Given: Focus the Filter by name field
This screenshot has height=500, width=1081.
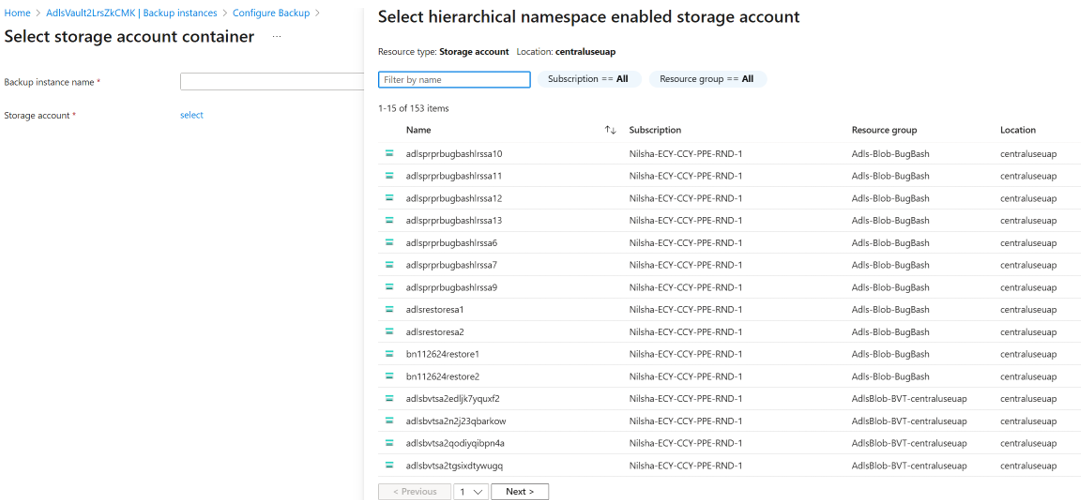Looking at the screenshot, I should tap(454, 79).
